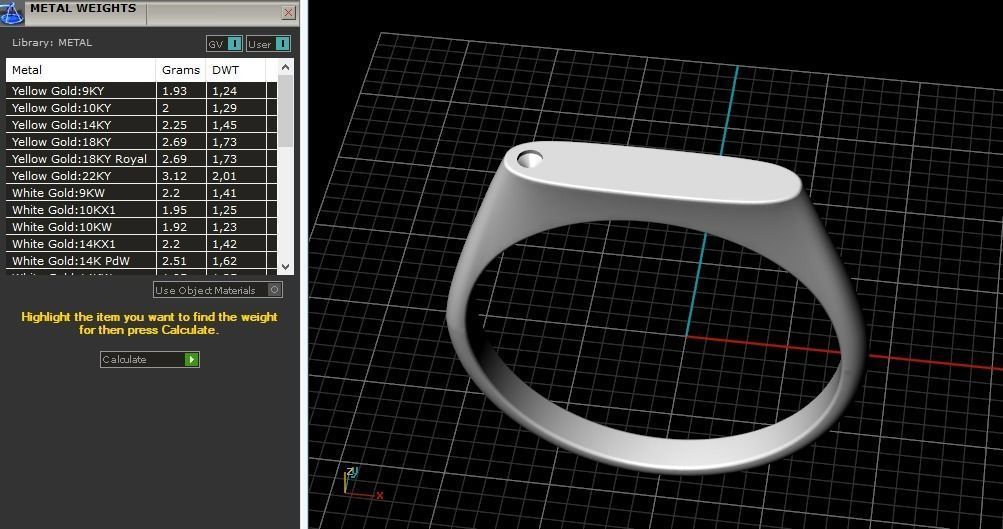1003x529 pixels.
Task: Click the XYZ axis indicator in viewport
Action: tap(362, 483)
